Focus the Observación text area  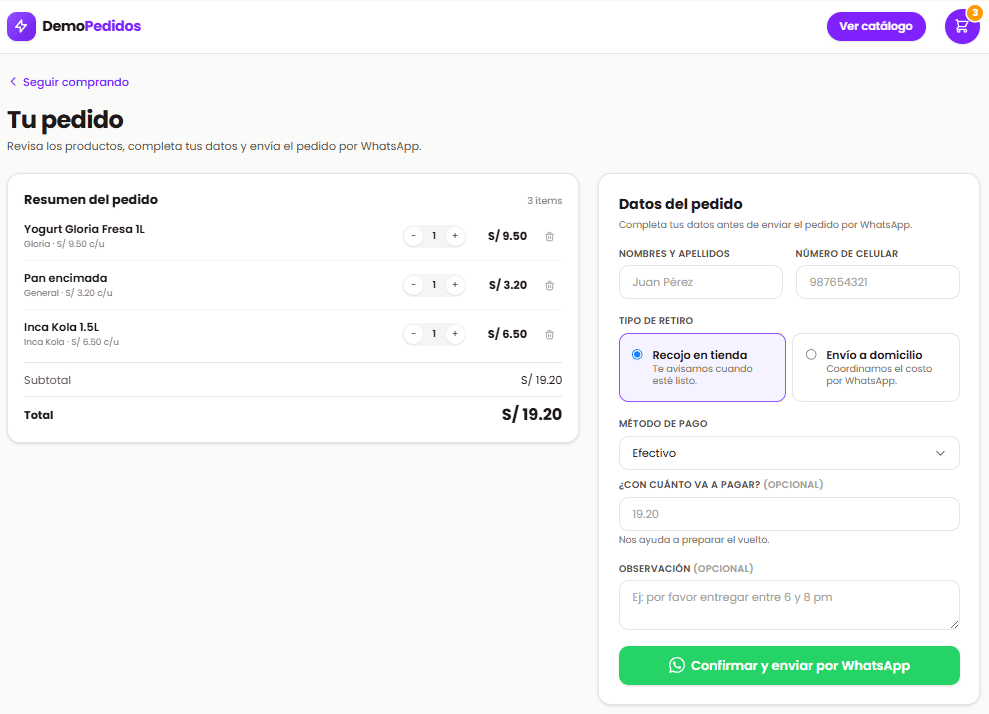789,605
